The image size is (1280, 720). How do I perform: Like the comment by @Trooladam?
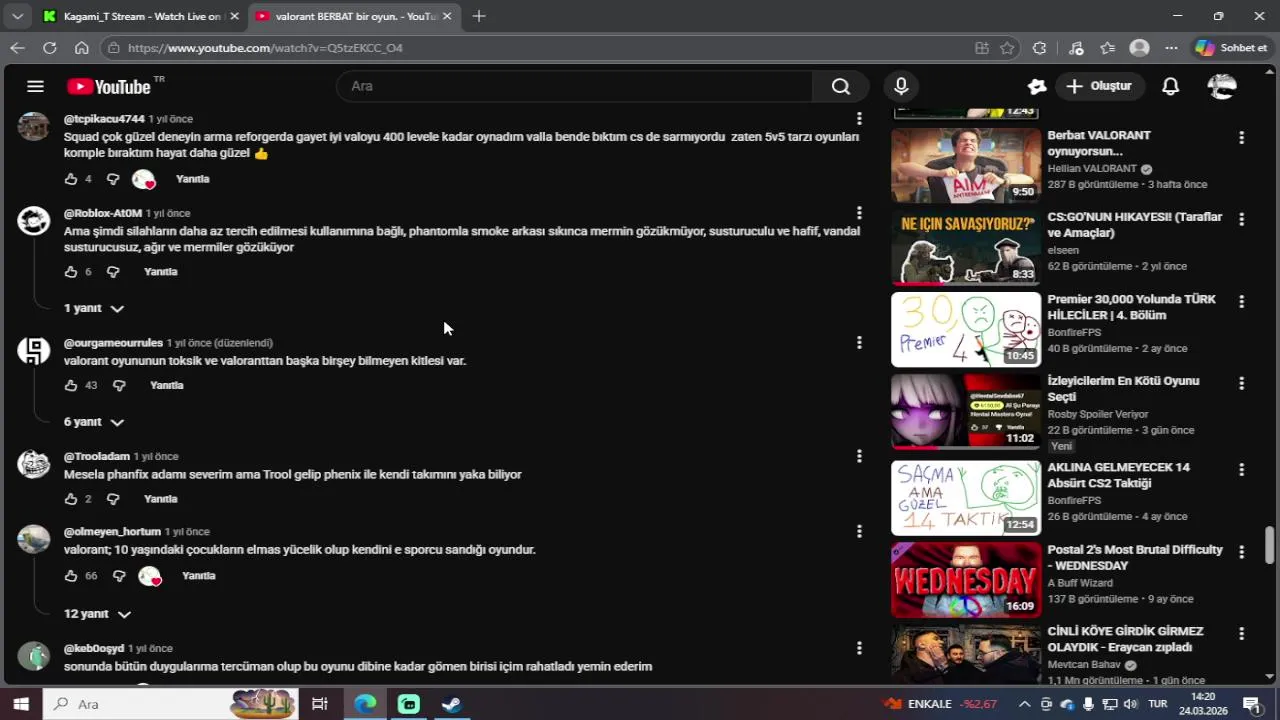[71, 499]
